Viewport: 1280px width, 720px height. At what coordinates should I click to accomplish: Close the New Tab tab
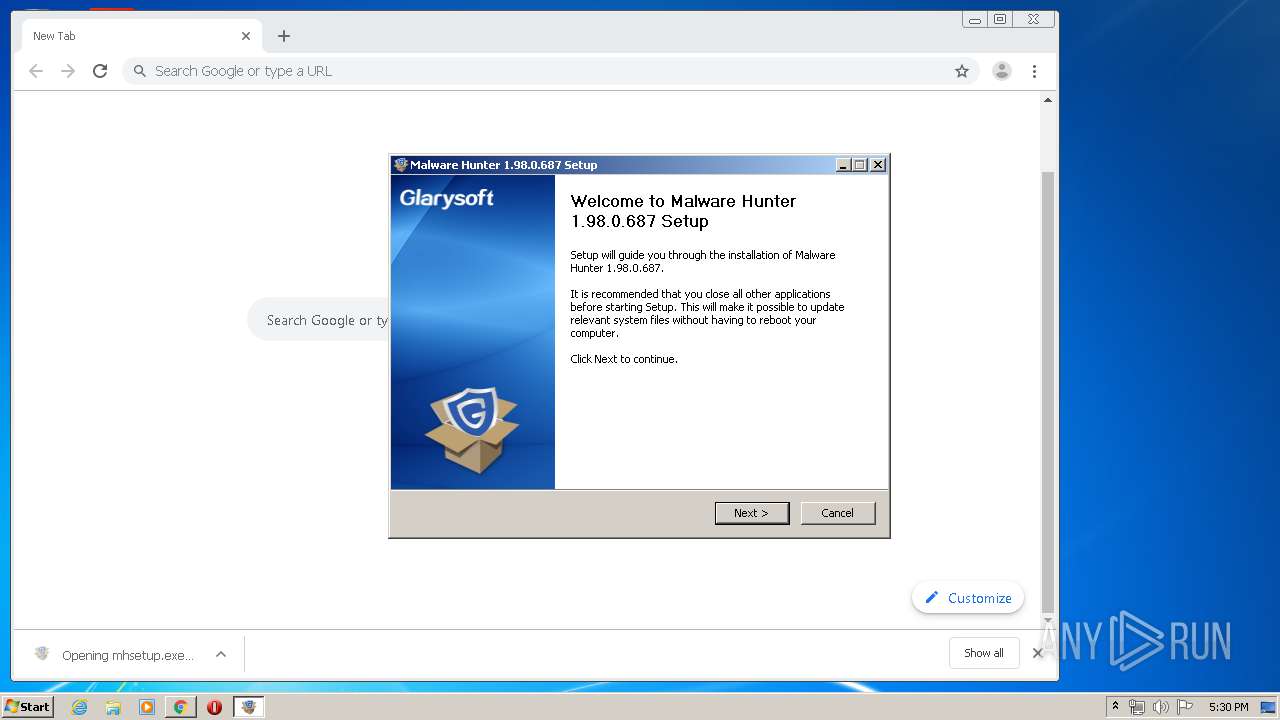pyautogui.click(x=246, y=36)
